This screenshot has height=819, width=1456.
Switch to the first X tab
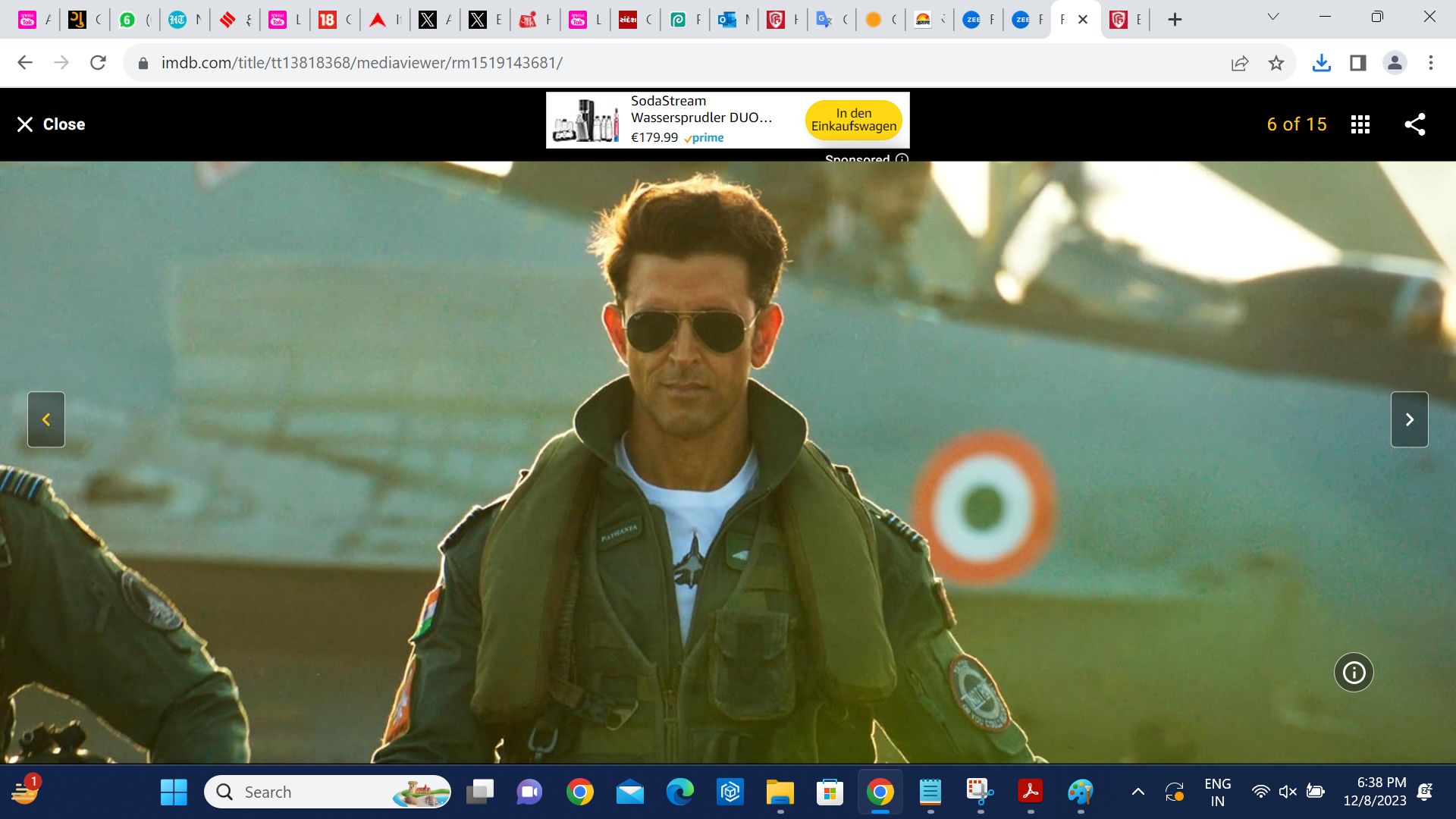(x=435, y=20)
